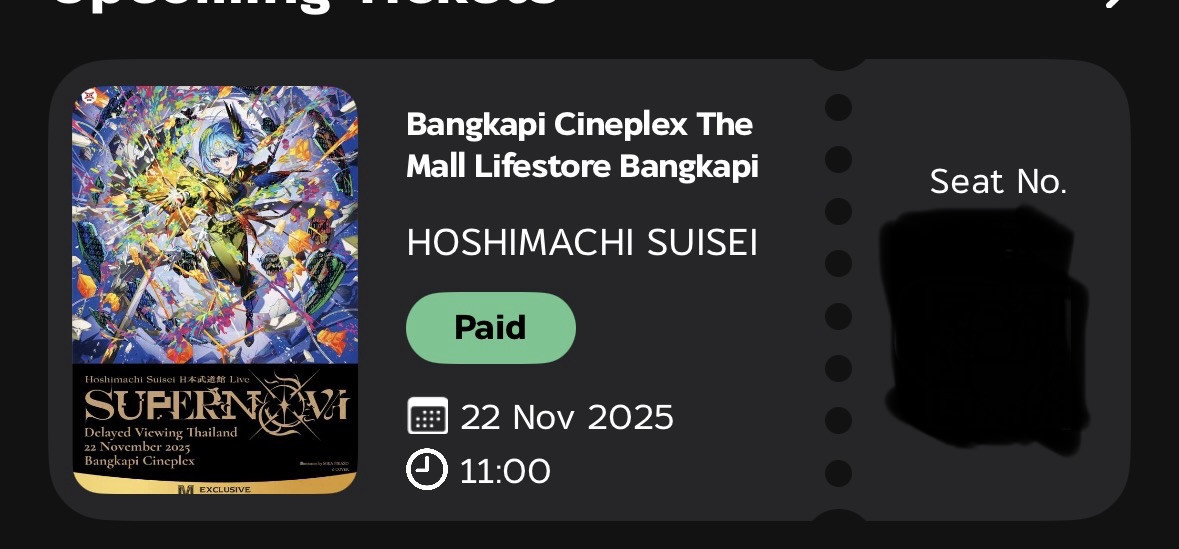Click the 22 Nov 2025 date text
Image resolution: width=1179 pixels, height=549 pixels.
coord(567,417)
